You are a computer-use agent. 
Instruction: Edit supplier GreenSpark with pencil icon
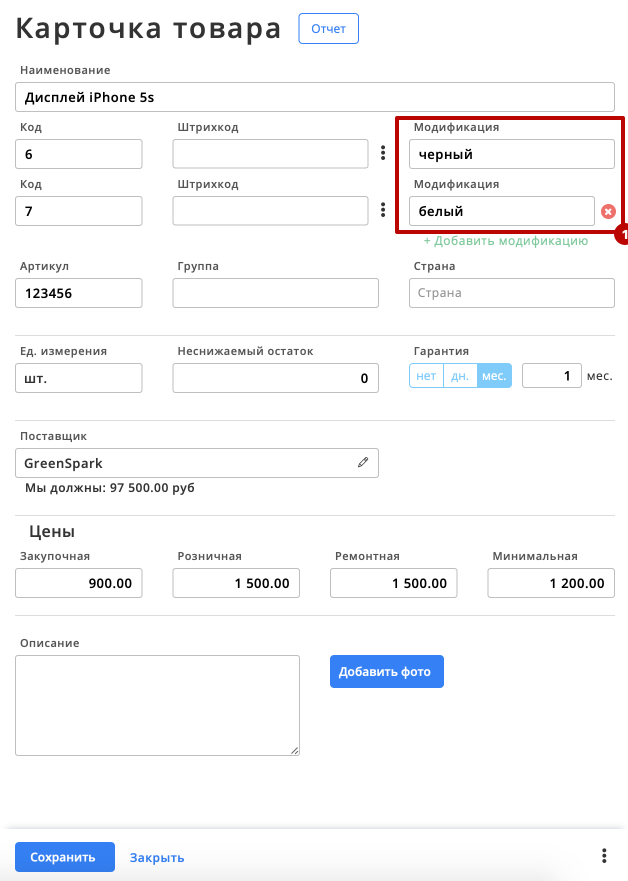click(x=363, y=462)
